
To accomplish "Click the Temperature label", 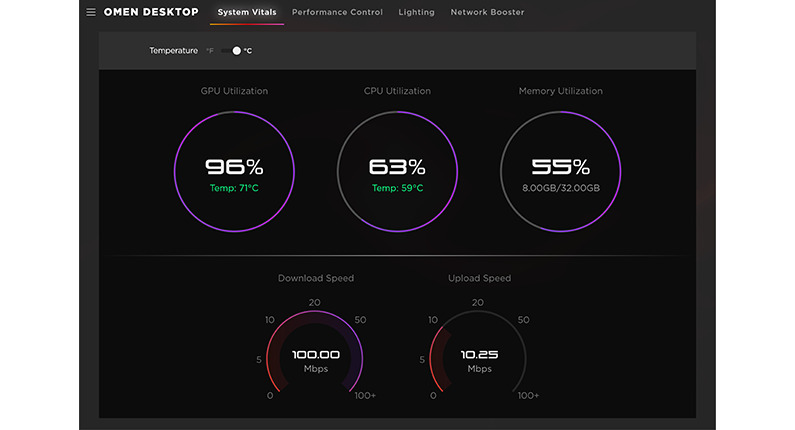I will point(173,51).
